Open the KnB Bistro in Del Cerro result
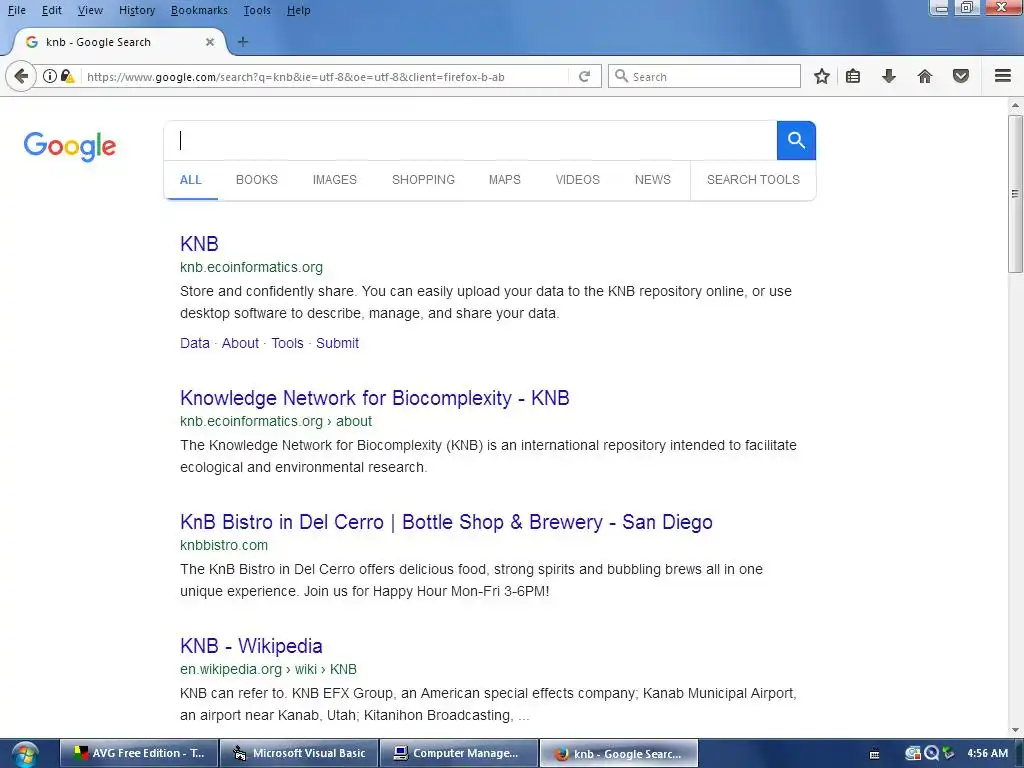1024x768 pixels. [446, 522]
